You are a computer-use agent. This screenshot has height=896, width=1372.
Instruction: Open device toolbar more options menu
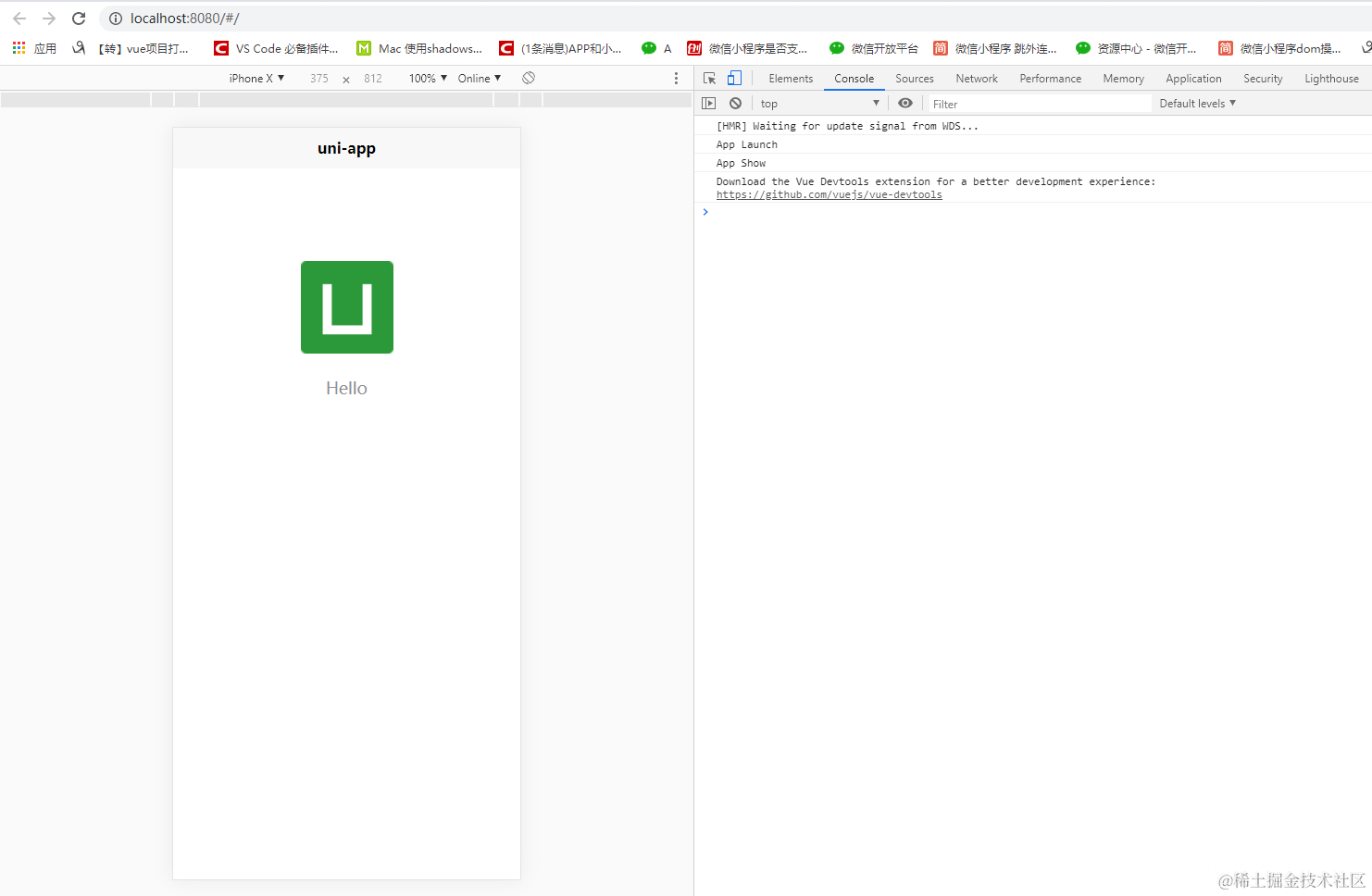676,79
